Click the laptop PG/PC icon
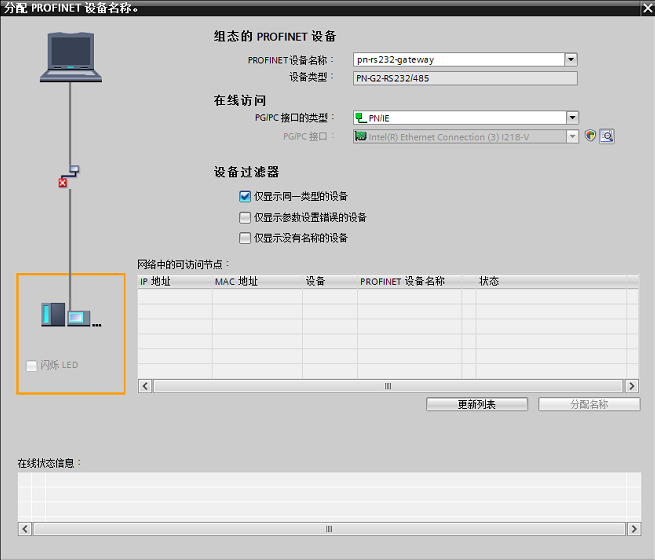Screen dimensions: 655x560 pos(71,57)
